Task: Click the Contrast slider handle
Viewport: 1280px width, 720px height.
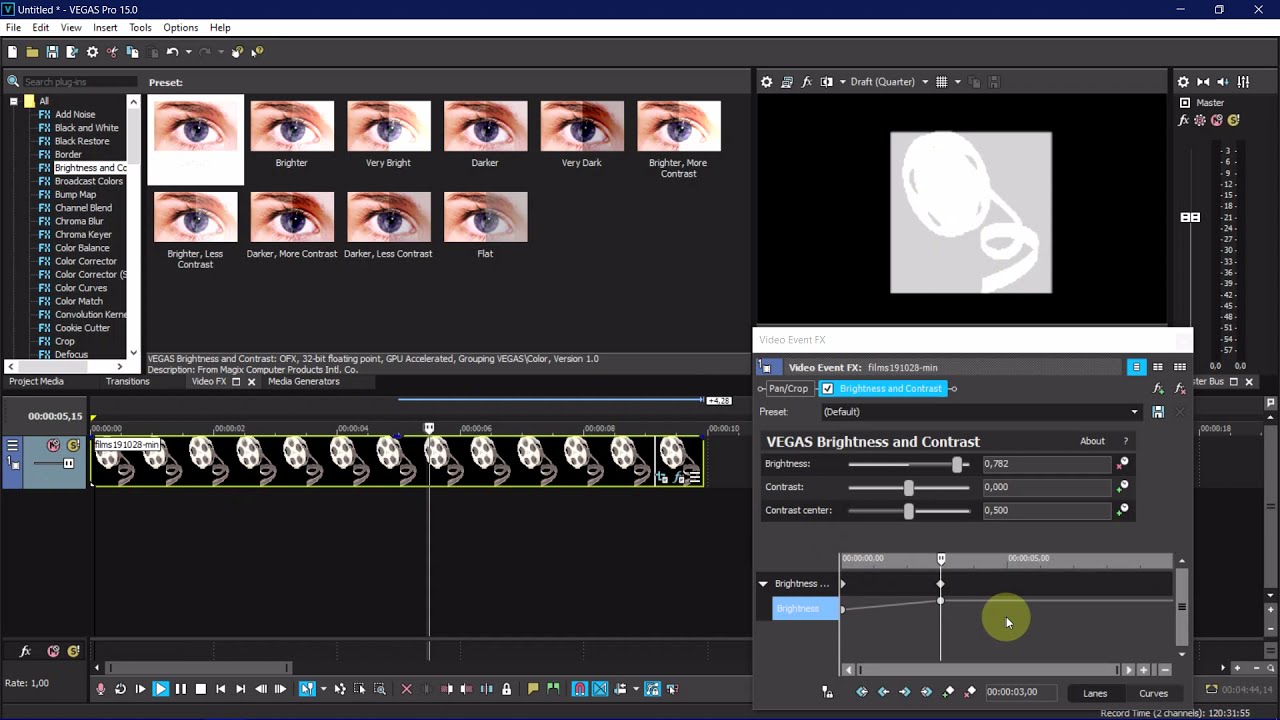Action: pyautogui.click(x=909, y=487)
